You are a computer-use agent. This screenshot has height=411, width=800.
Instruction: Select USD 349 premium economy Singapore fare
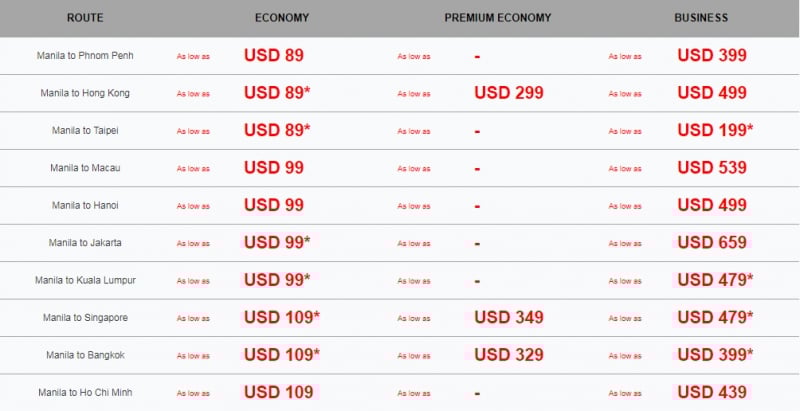point(509,317)
